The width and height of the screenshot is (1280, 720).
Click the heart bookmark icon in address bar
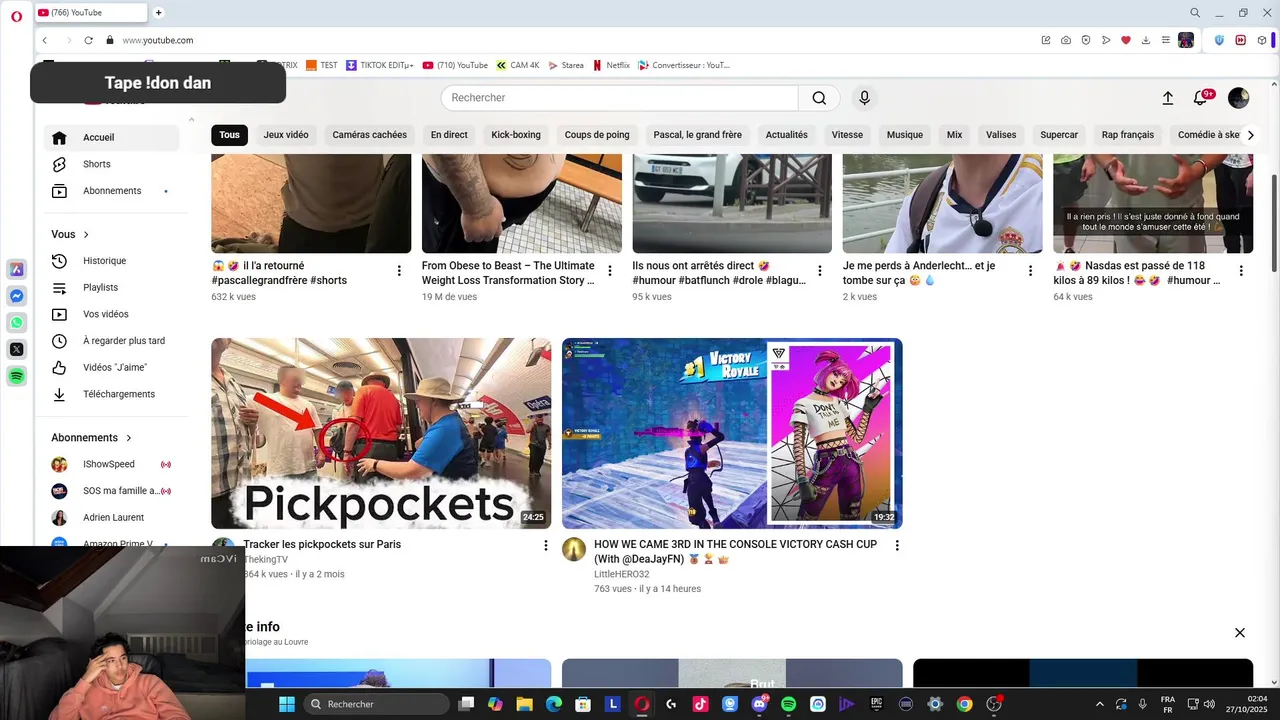point(1125,40)
